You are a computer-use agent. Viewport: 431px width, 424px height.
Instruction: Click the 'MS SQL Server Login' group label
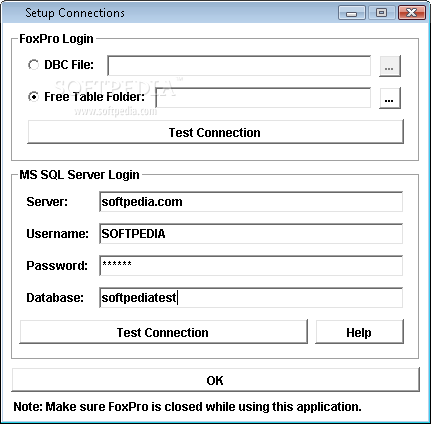pos(79,175)
